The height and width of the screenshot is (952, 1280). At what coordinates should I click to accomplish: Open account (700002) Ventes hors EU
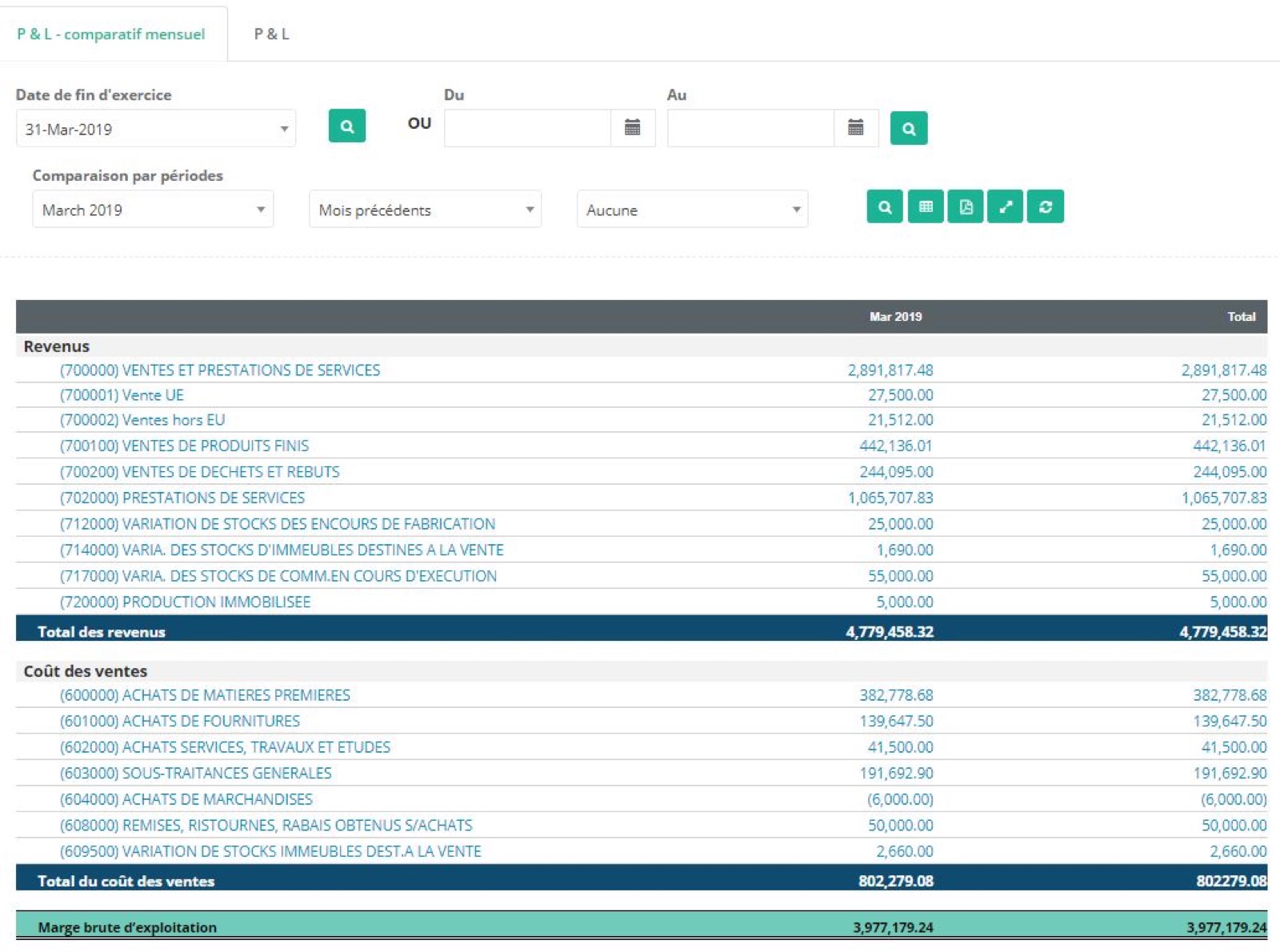(142, 420)
